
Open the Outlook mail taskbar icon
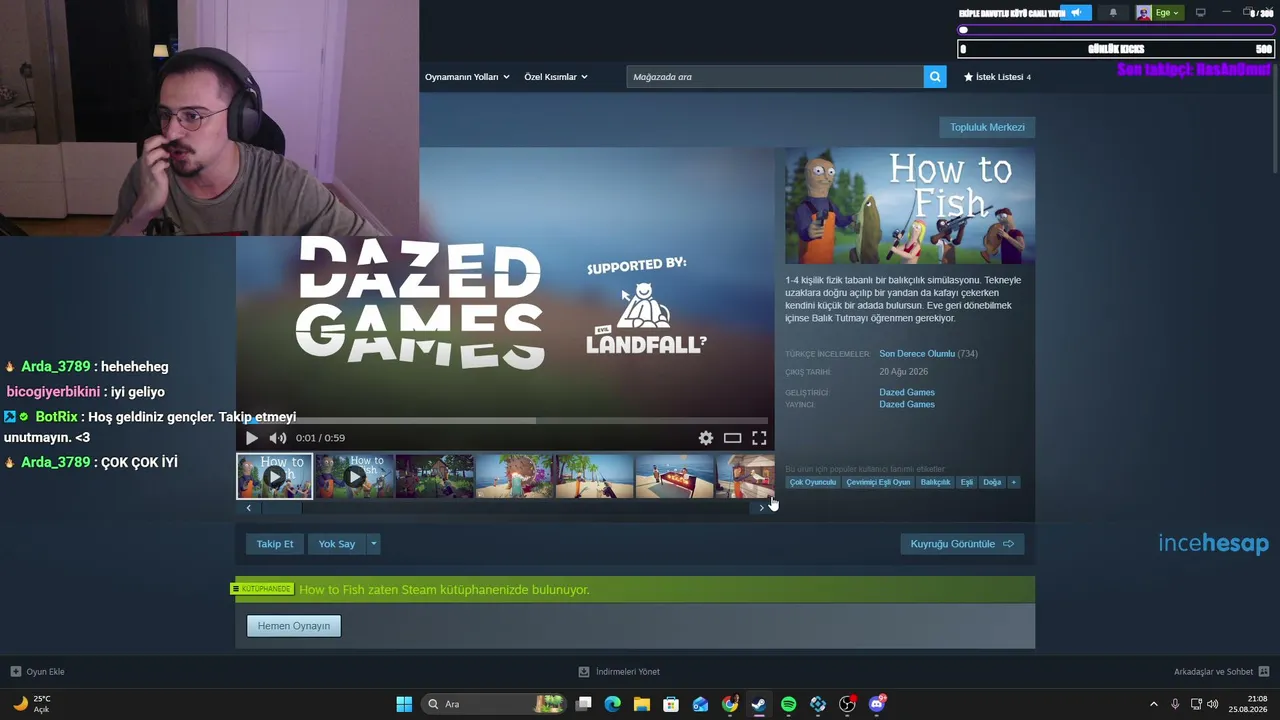701,704
